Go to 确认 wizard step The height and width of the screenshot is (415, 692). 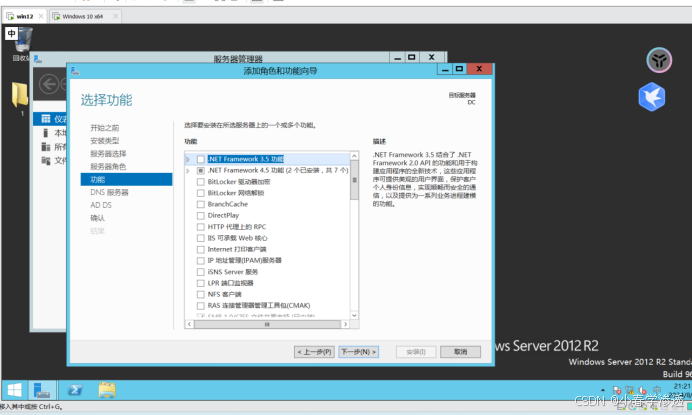(x=98, y=218)
